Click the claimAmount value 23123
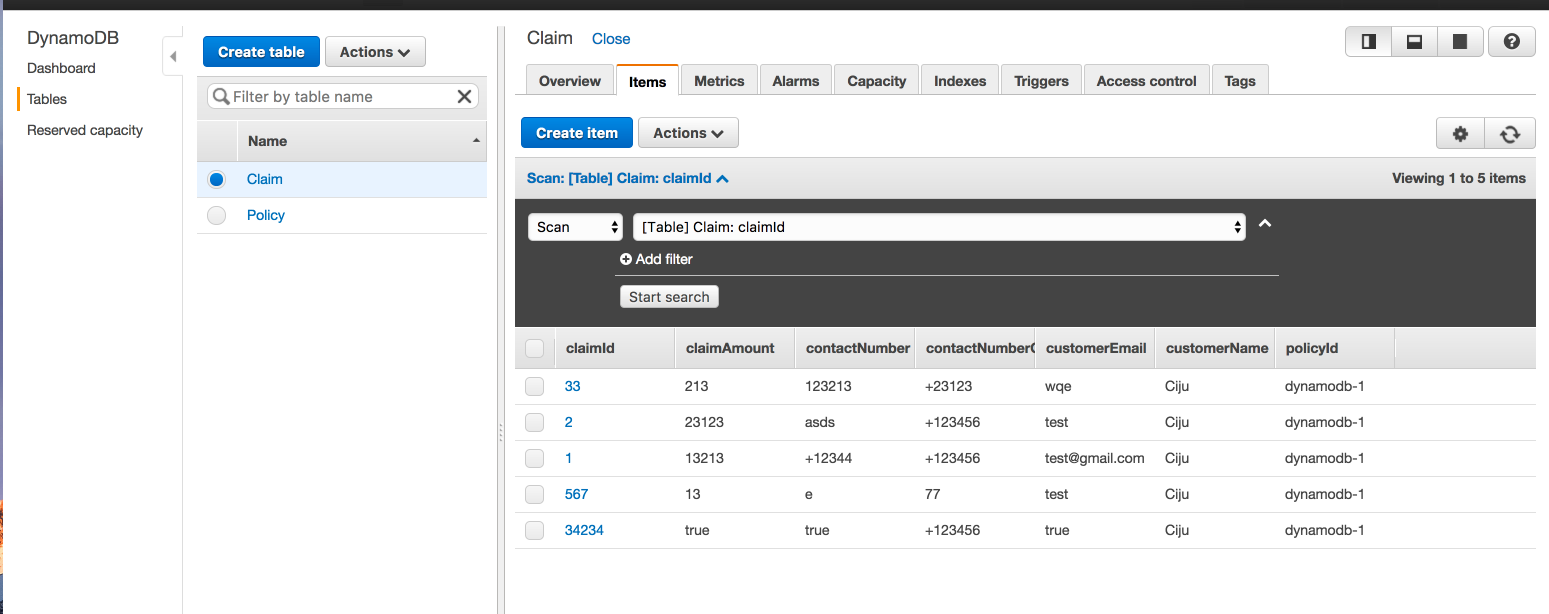 tap(704, 422)
